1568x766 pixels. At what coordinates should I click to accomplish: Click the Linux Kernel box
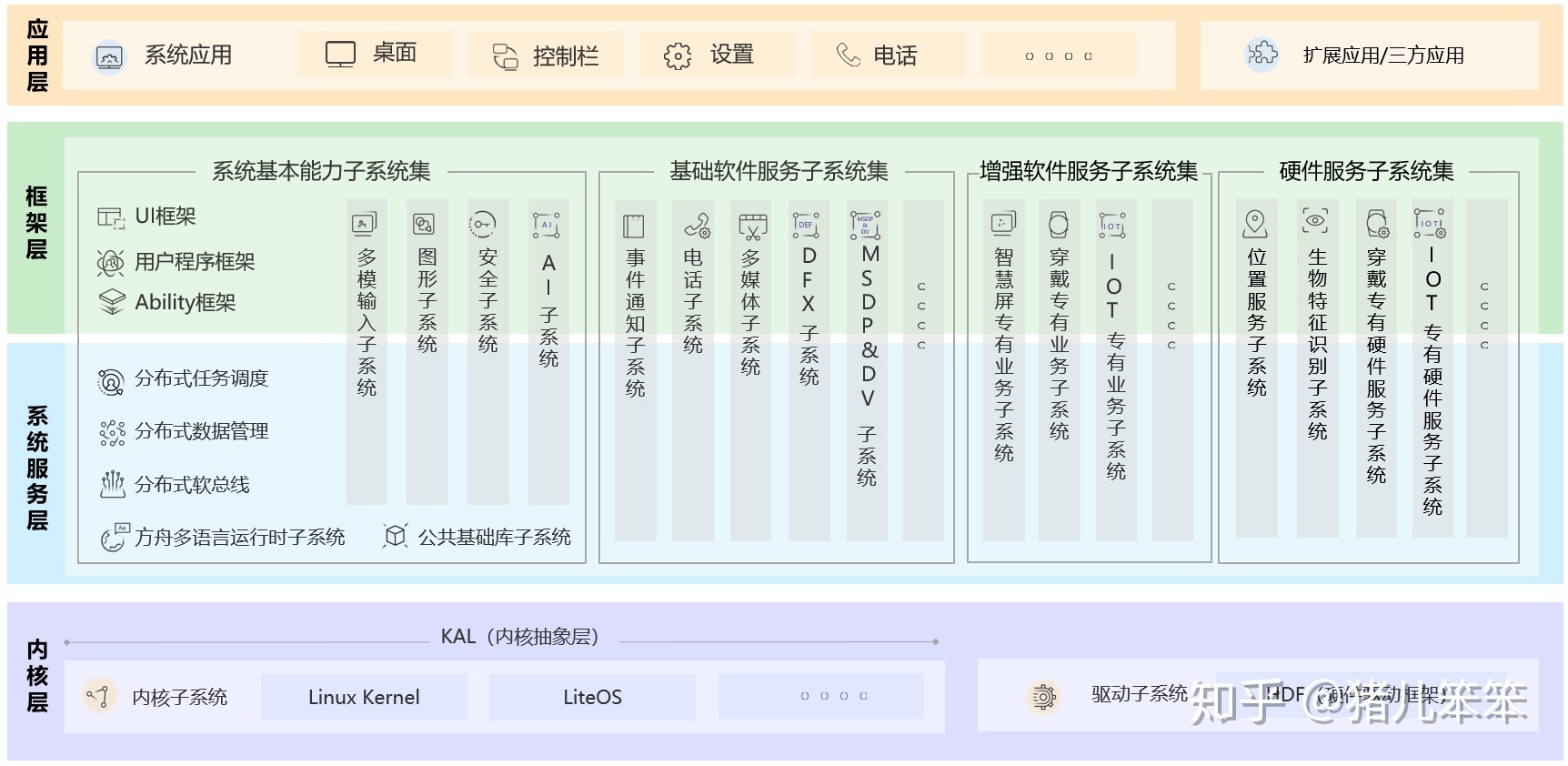point(364,698)
